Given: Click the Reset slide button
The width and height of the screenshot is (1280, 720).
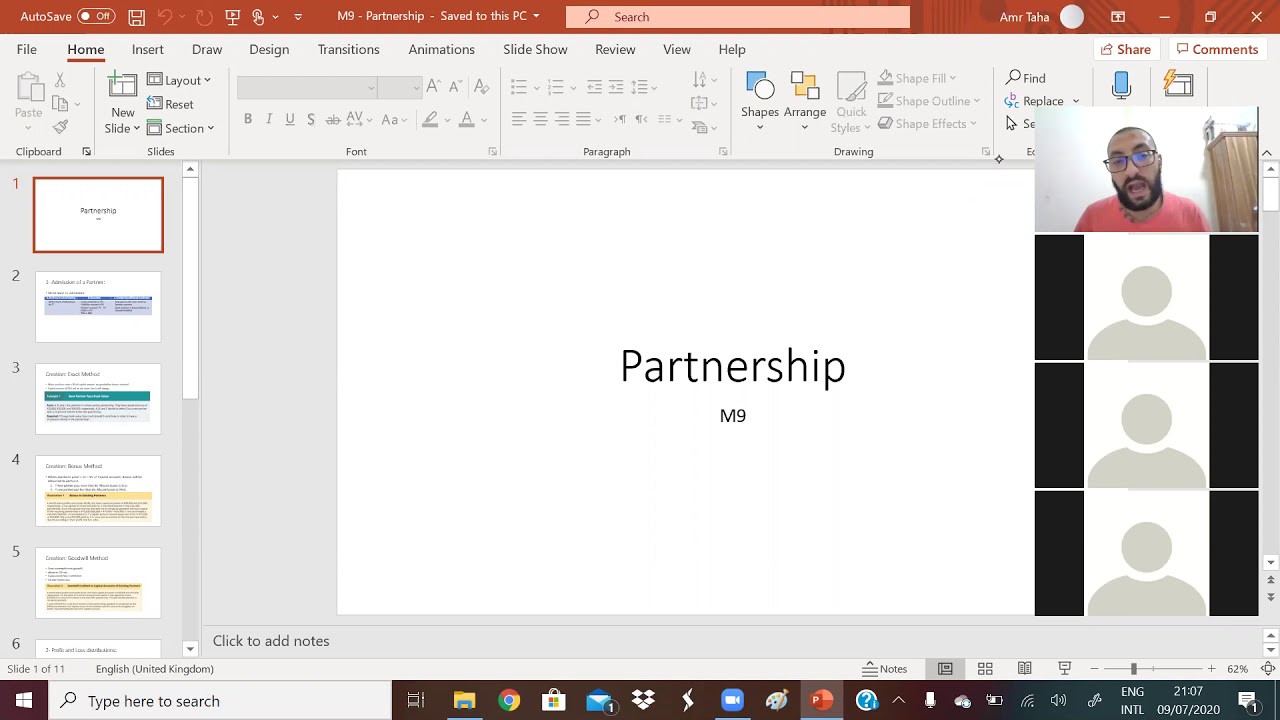Looking at the screenshot, I should coord(170,104).
